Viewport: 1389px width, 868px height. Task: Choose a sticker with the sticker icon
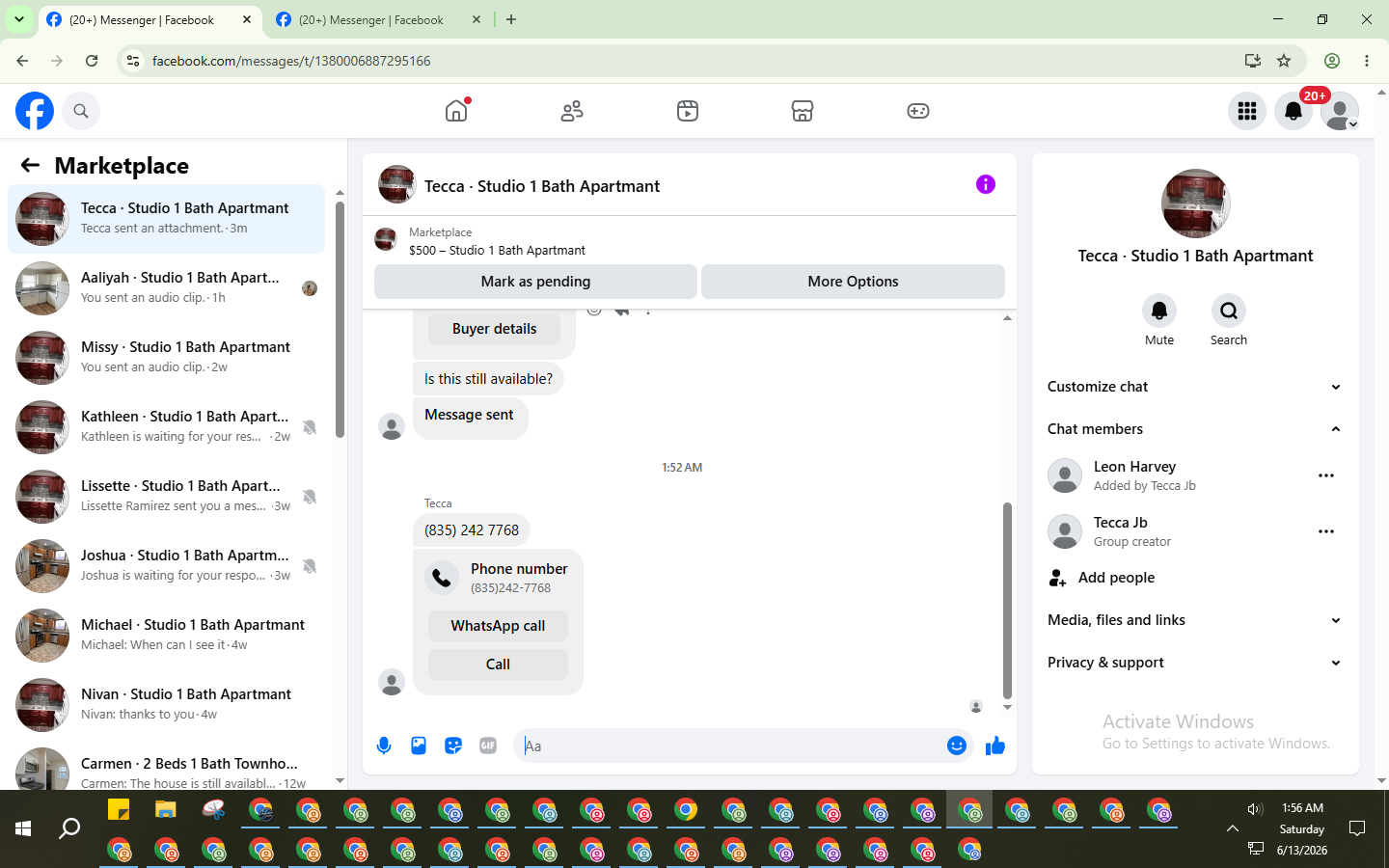point(453,746)
